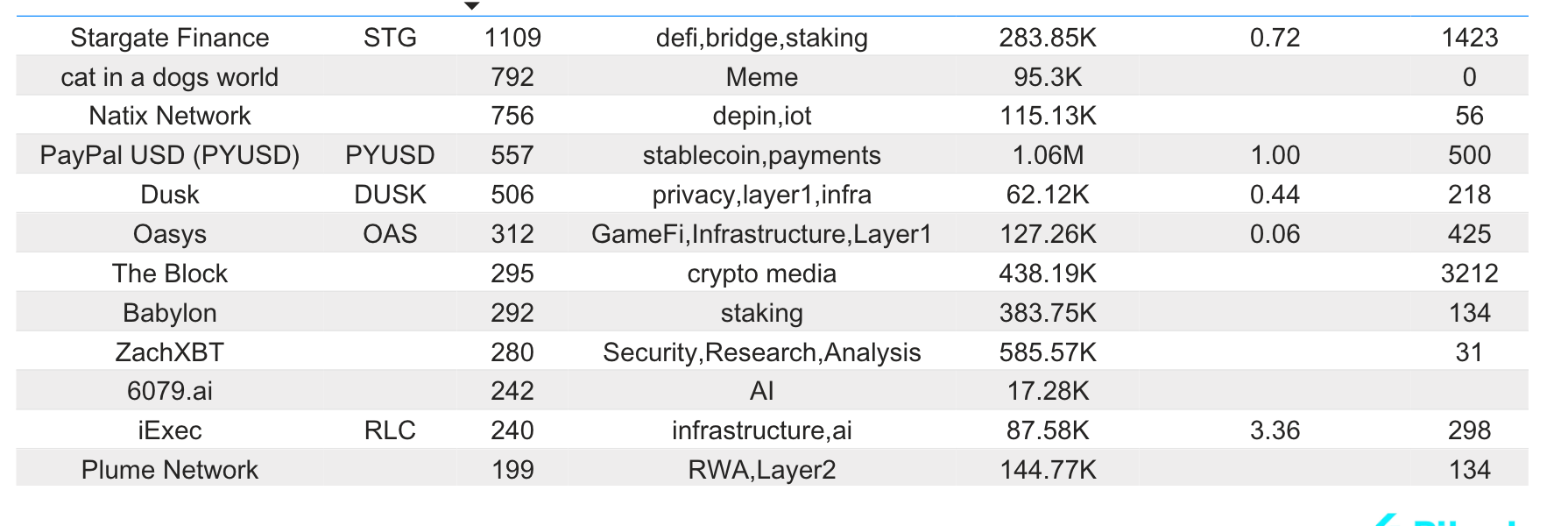Select the Plume Network row name
The height and width of the screenshot is (526, 1568).
[170, 470]
